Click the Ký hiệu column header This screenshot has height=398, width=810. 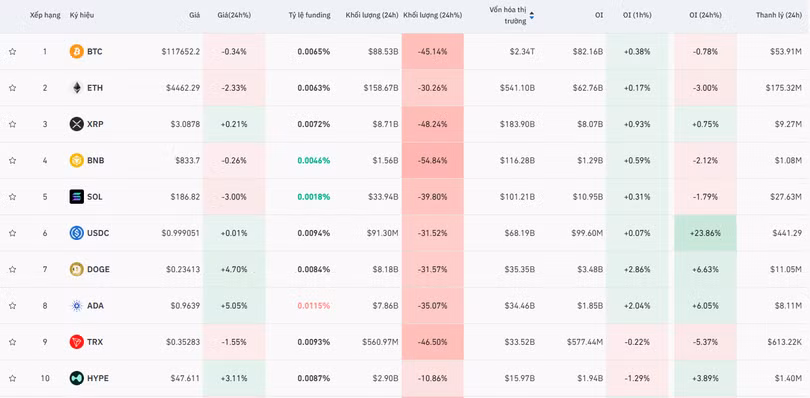(82, 15)
